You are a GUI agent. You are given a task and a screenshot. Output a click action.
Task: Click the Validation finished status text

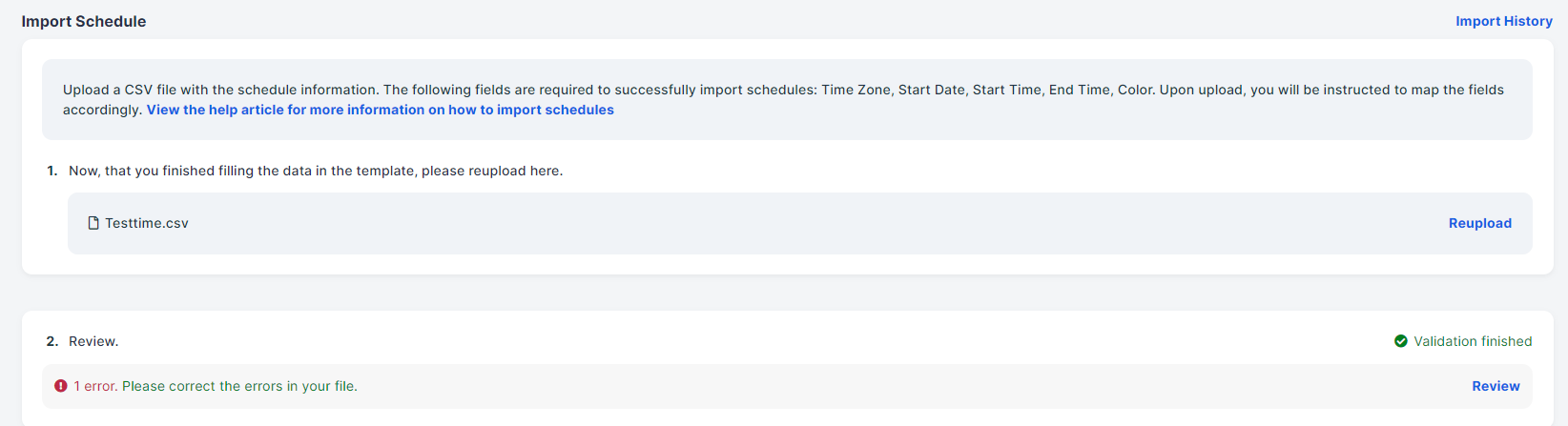click(x=1473, y=341)
